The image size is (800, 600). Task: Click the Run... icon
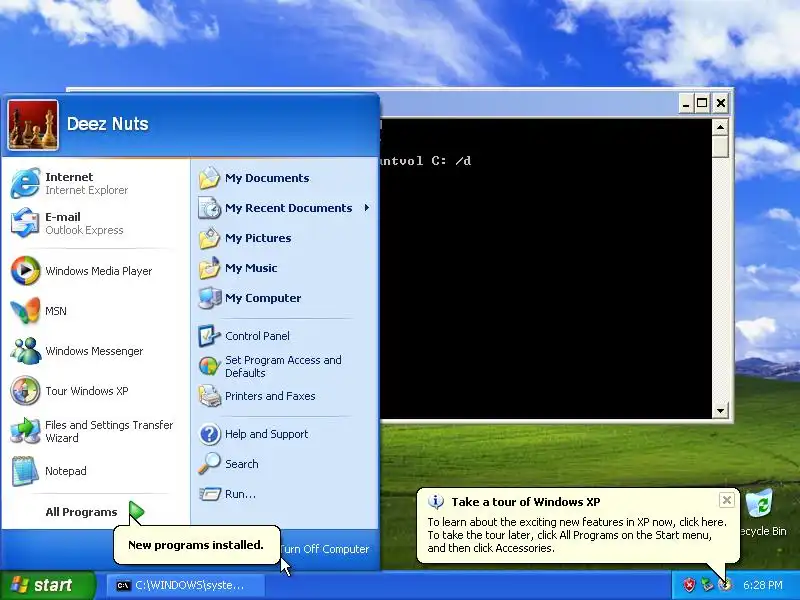click(x=209, y=494)
